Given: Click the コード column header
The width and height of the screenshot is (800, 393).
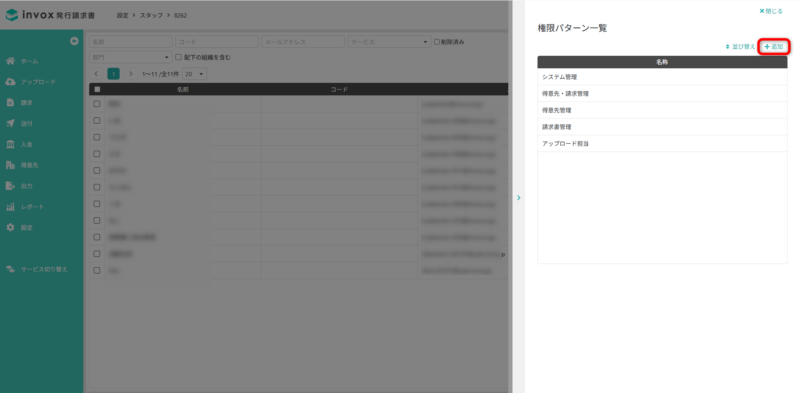Looking at the screenshot, I should 339,89.
